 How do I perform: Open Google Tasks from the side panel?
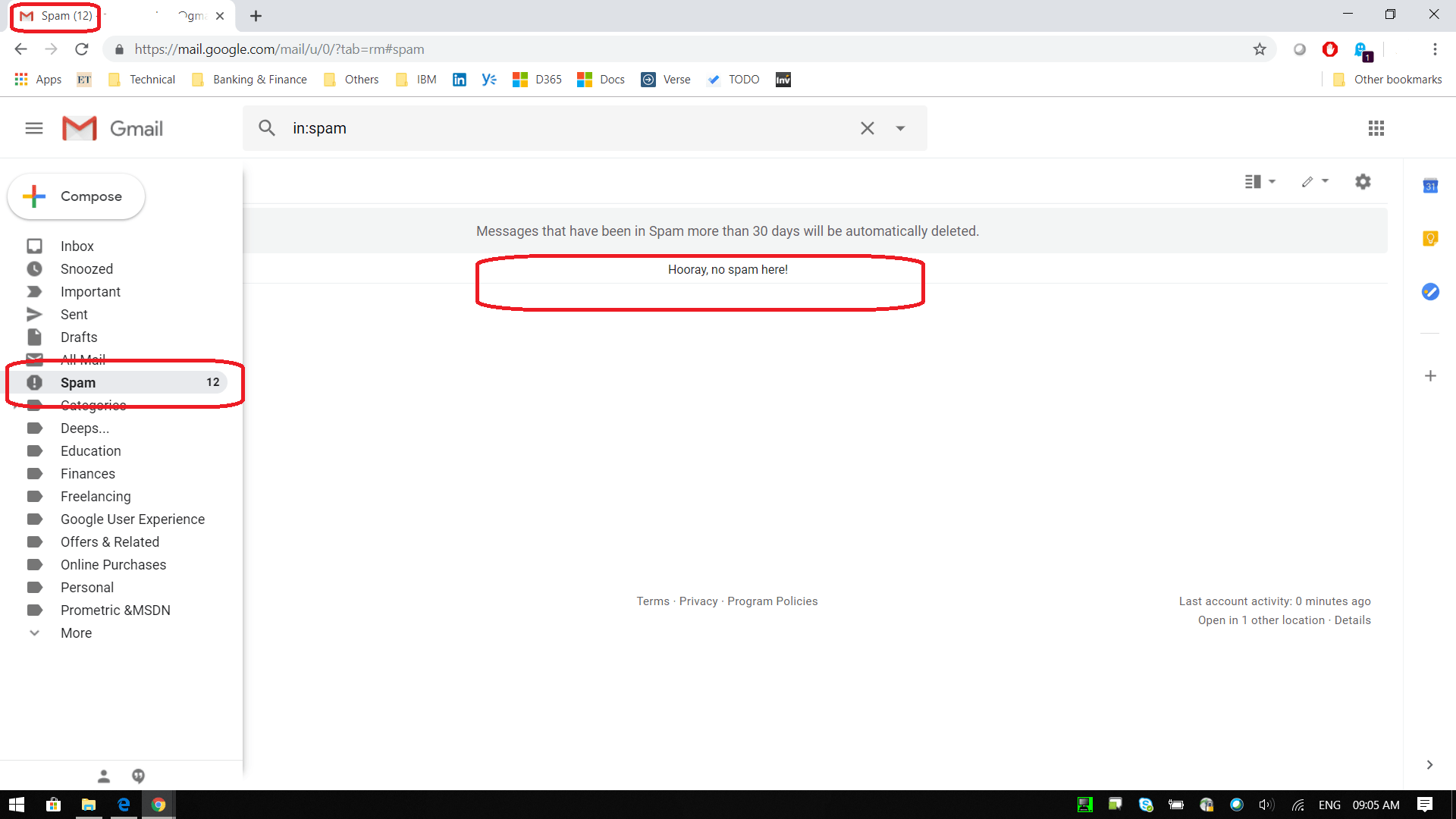[x=1429, y=291]
